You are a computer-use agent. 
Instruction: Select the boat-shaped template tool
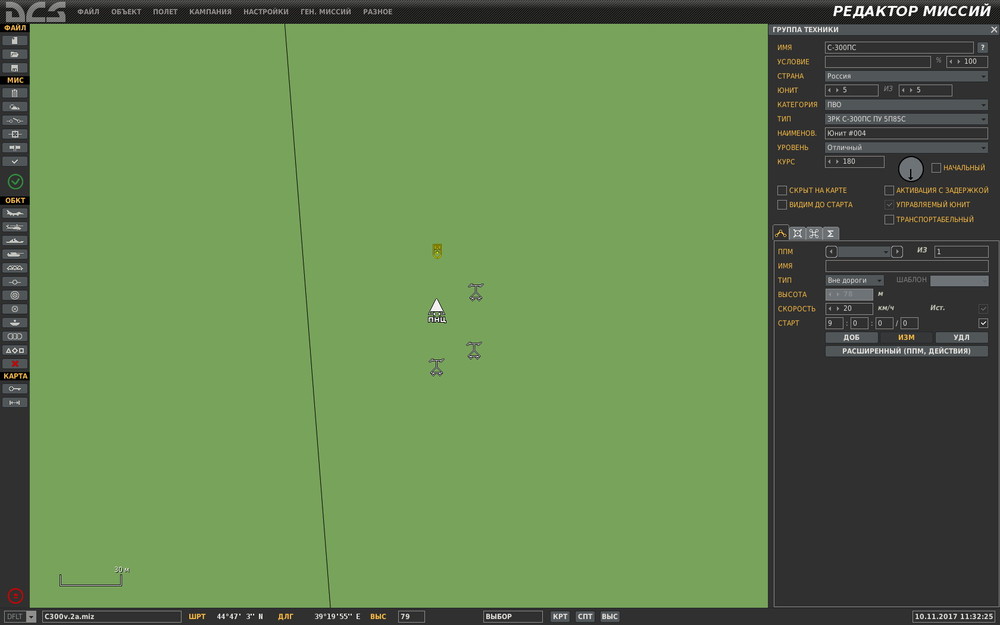click(x=15, y=323)
